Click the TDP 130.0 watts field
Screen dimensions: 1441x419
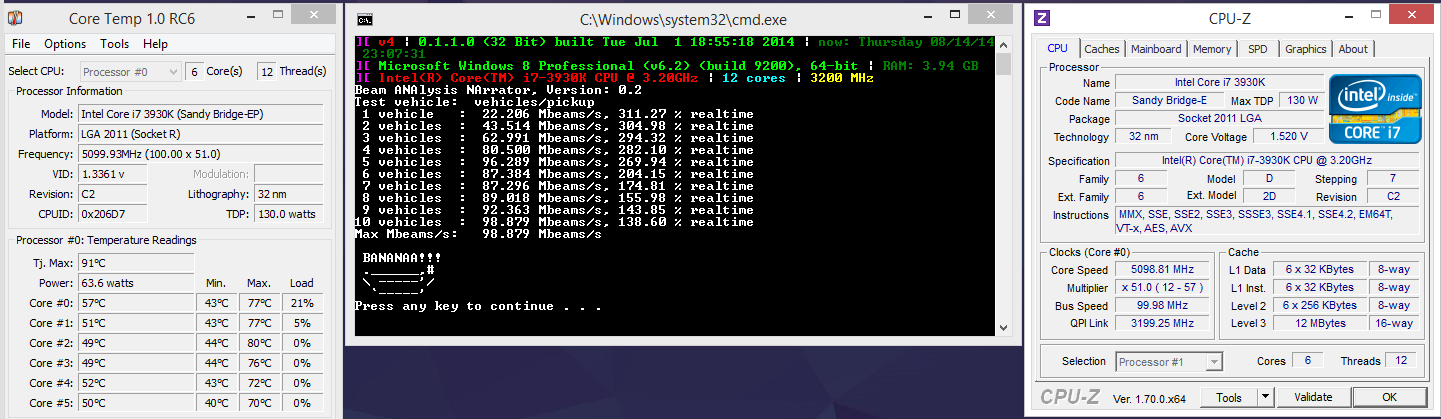tap(291, 214)
